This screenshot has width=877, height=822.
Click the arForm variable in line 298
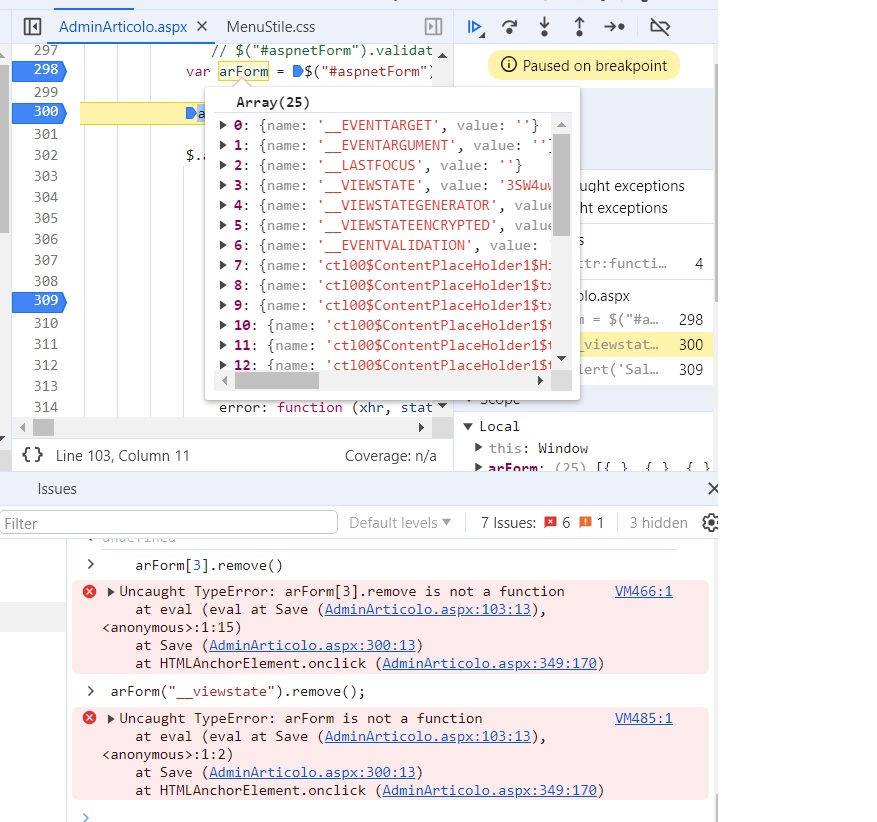243,71
